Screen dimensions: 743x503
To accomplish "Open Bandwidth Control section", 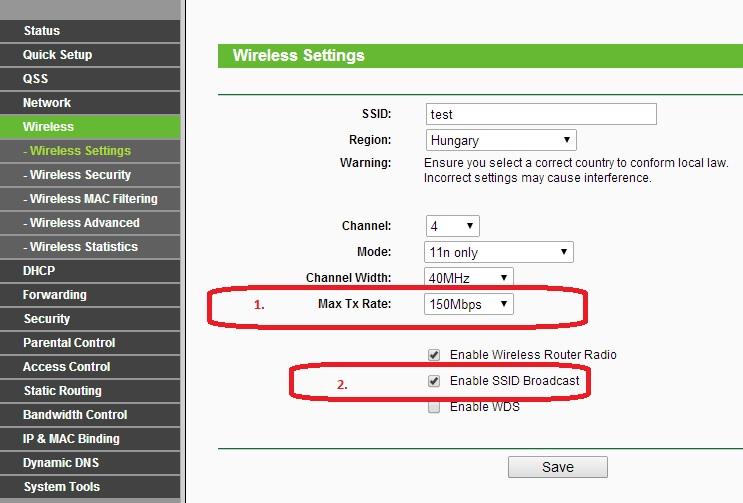I will click(x=90, y=415).
